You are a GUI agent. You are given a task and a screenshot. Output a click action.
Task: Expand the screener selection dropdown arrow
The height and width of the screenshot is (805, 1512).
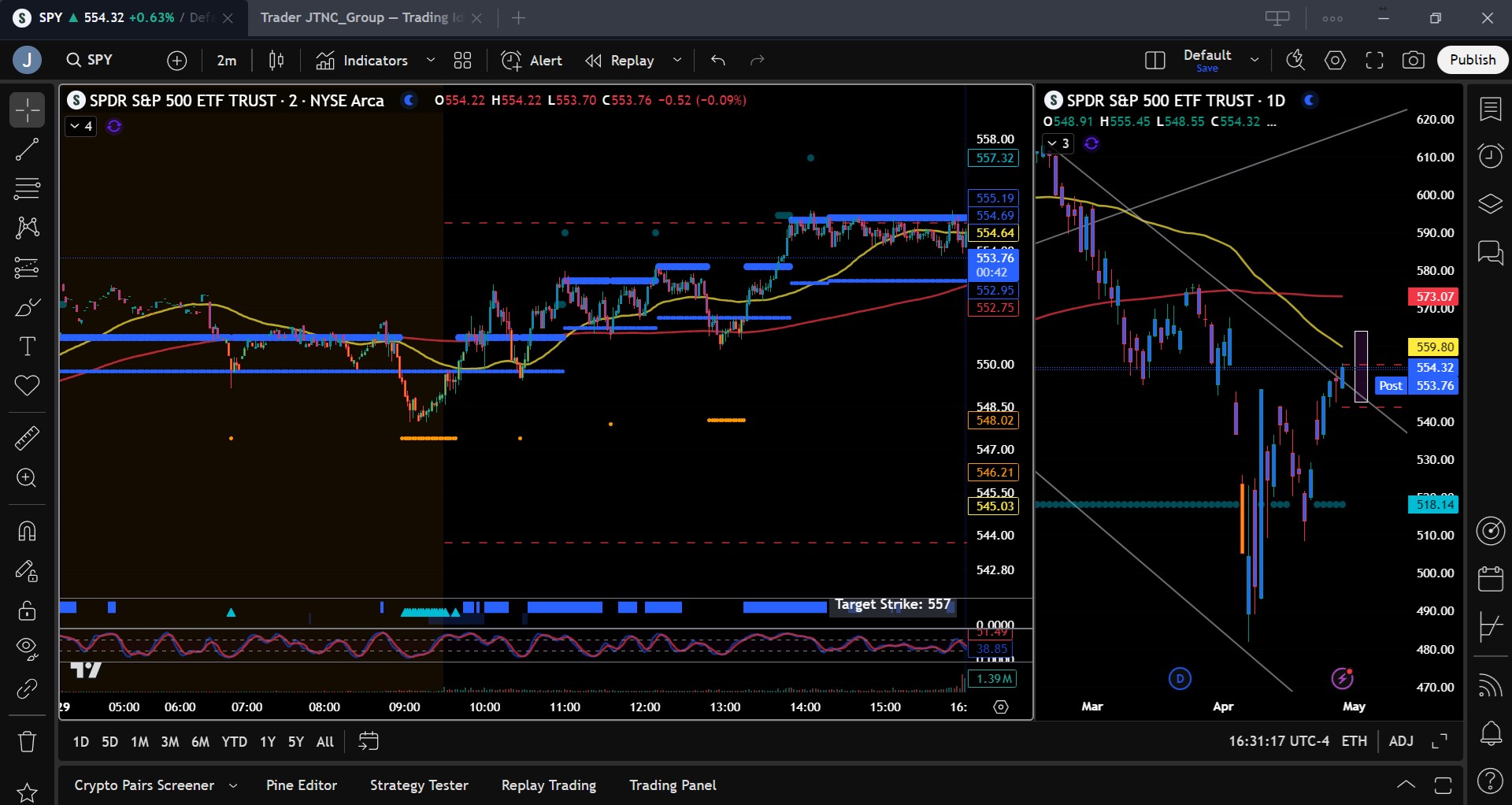click(x=233, y=785)
